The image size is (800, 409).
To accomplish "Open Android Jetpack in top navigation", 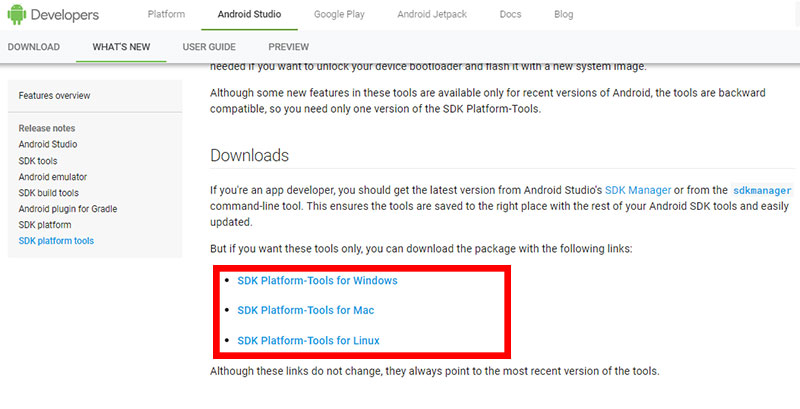I will [432, 14].
